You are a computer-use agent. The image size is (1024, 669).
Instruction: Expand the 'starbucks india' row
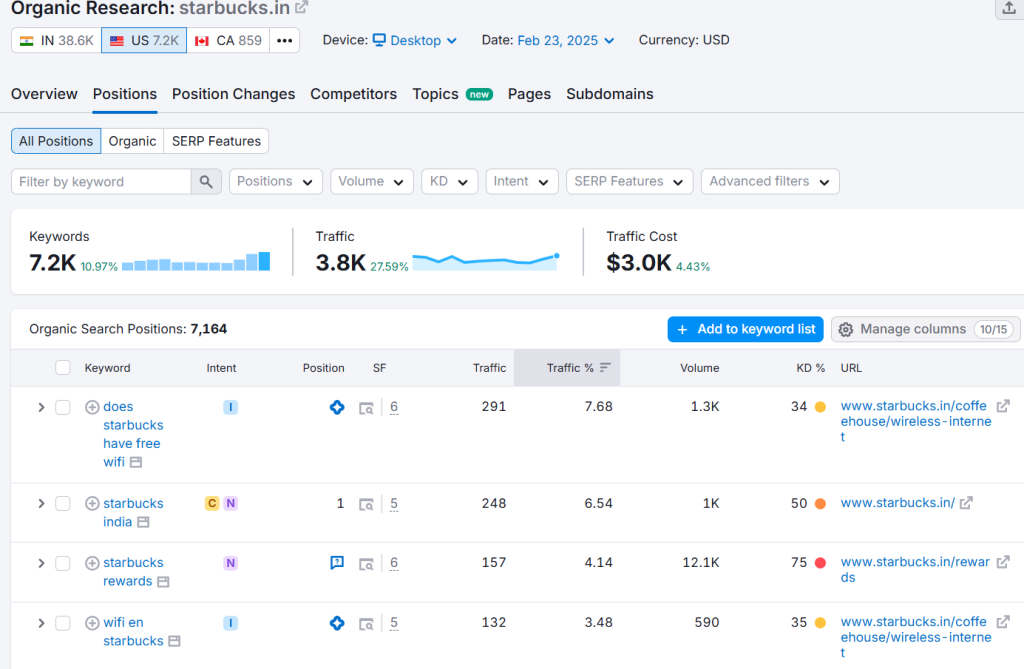[41, 504]
